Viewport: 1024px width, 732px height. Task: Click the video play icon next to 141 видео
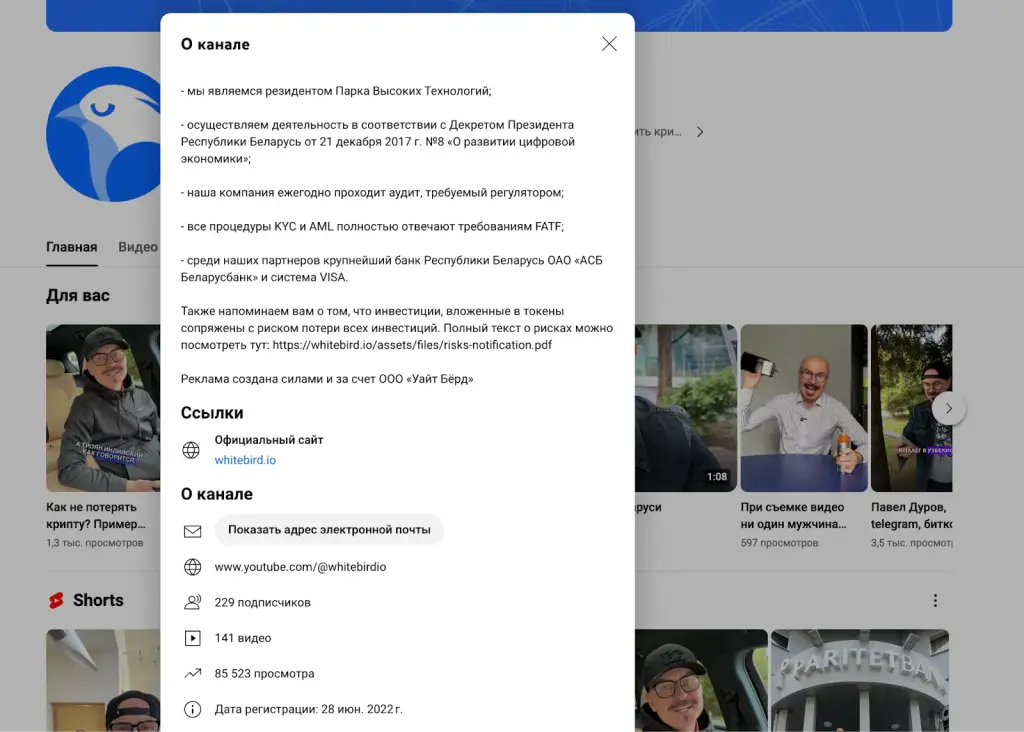[x=192, y=638]
